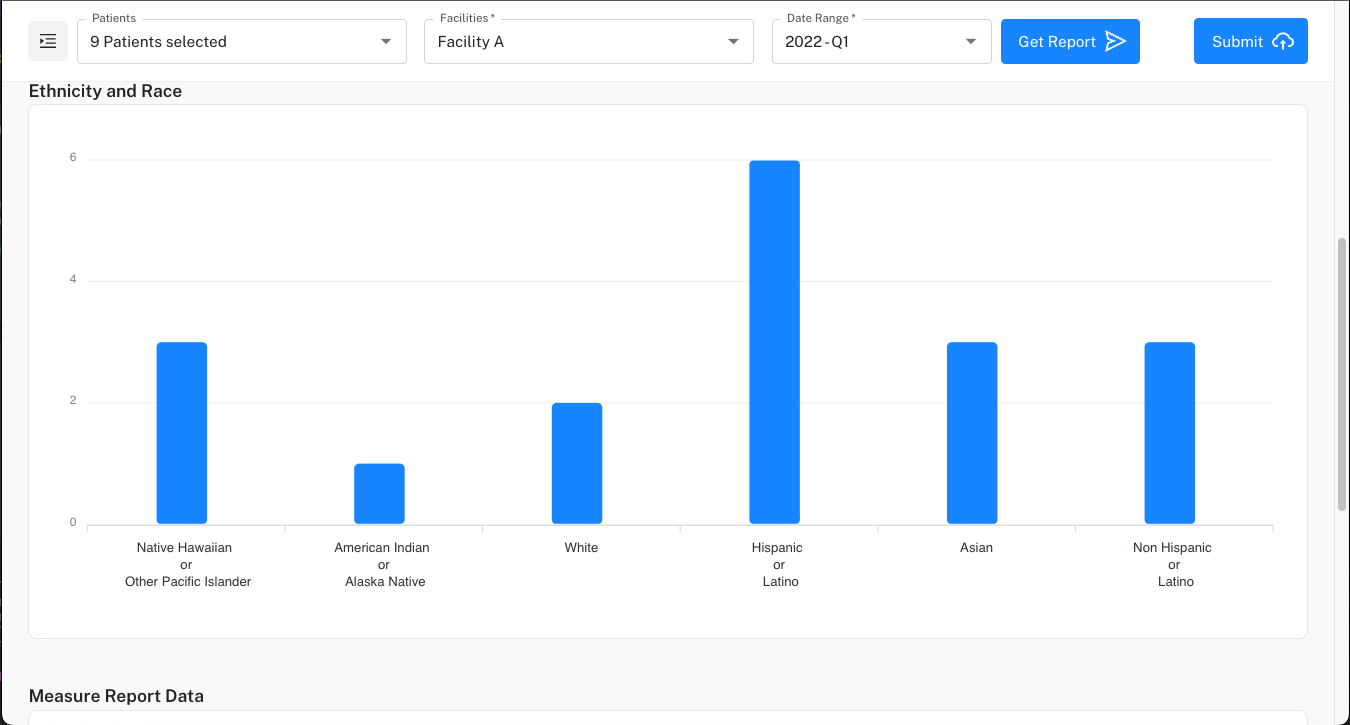Select the American Indian or Alaska Native bar
This screenshot has width=1350, height=725.
point(379,494)
